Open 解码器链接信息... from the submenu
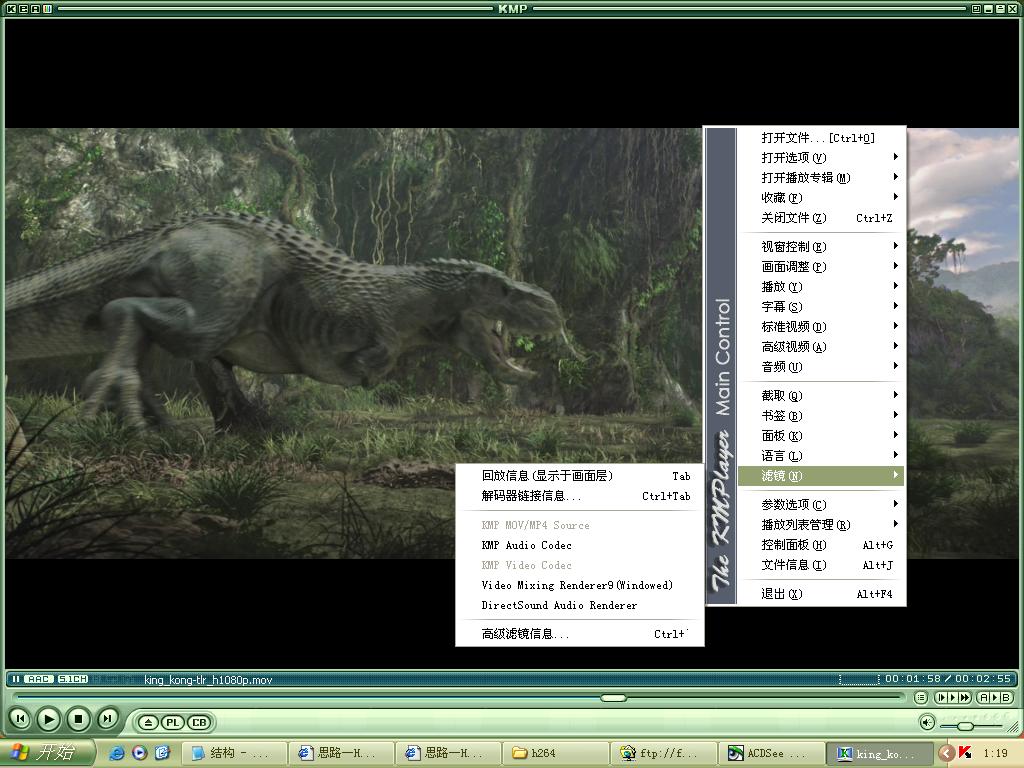The height and width of the screenshot is (768, 1024). (579, 496)
